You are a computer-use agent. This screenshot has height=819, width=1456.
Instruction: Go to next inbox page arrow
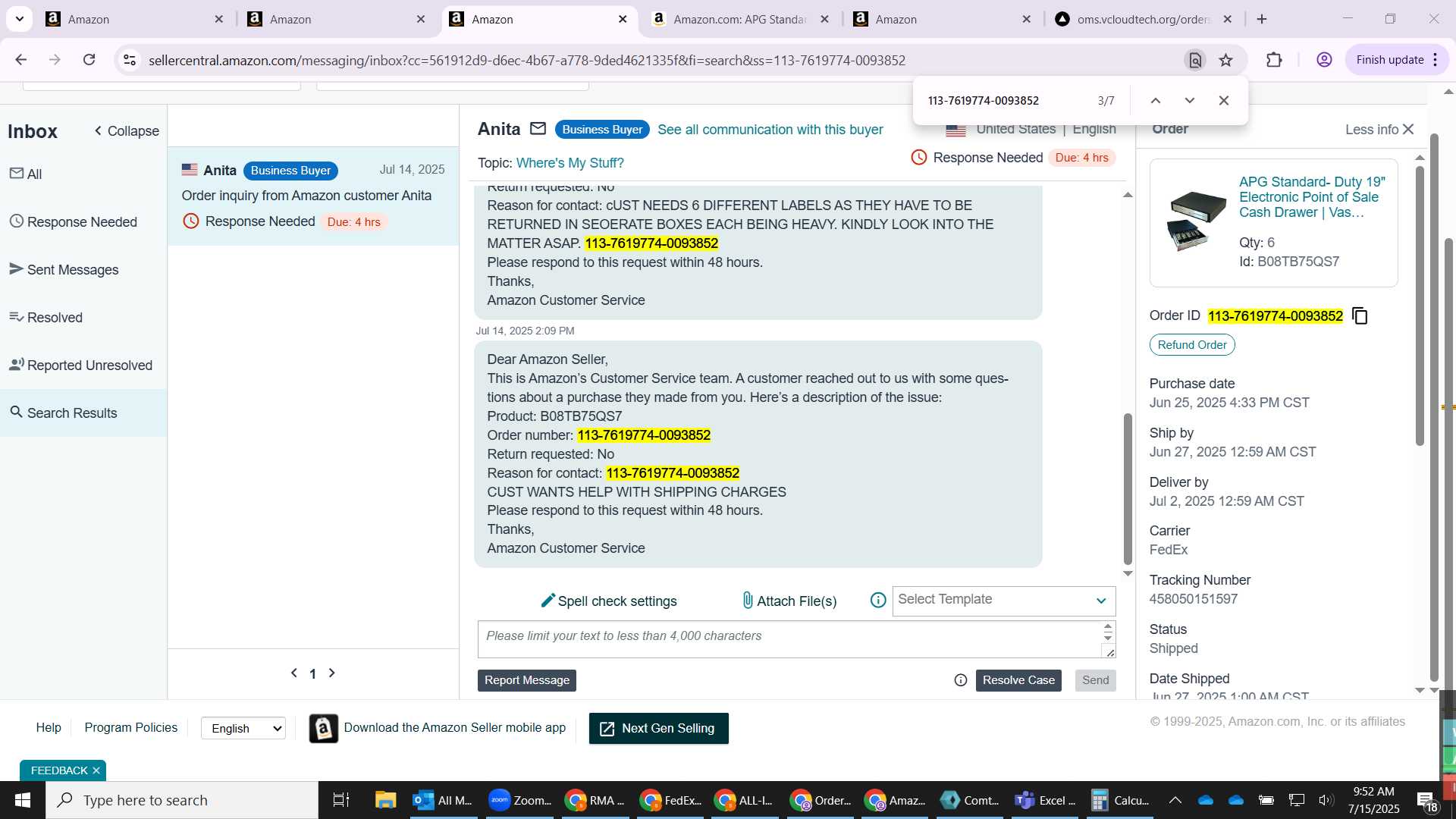(331, 673)
